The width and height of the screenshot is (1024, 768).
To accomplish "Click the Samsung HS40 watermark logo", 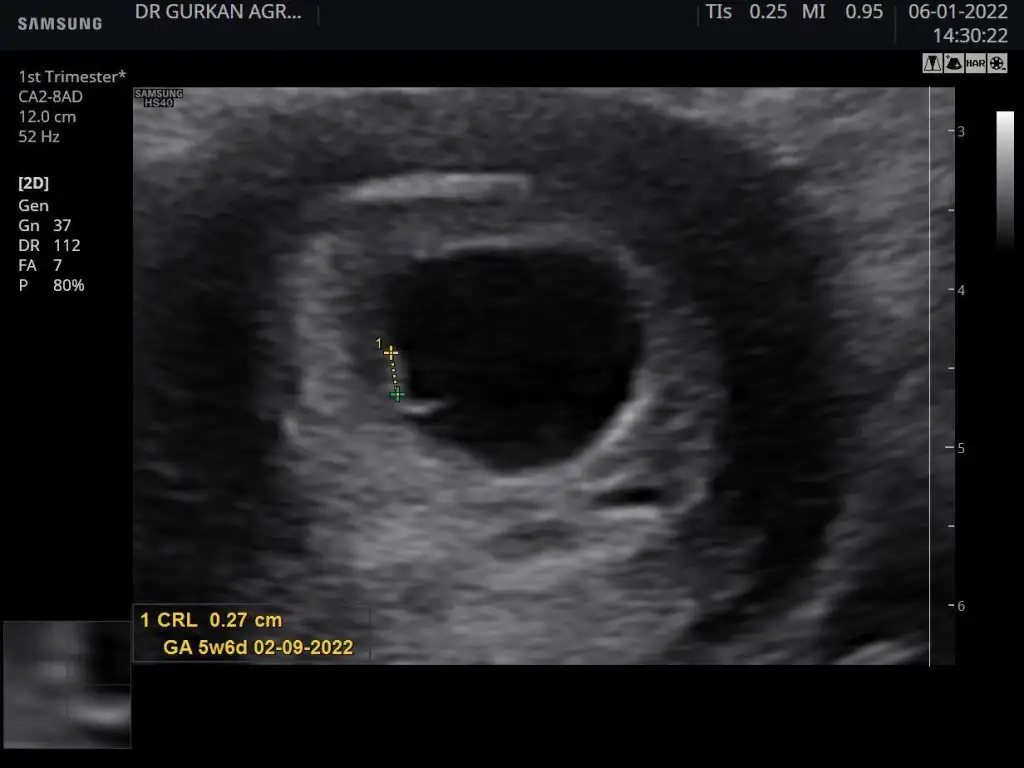I will click(158, 97).
